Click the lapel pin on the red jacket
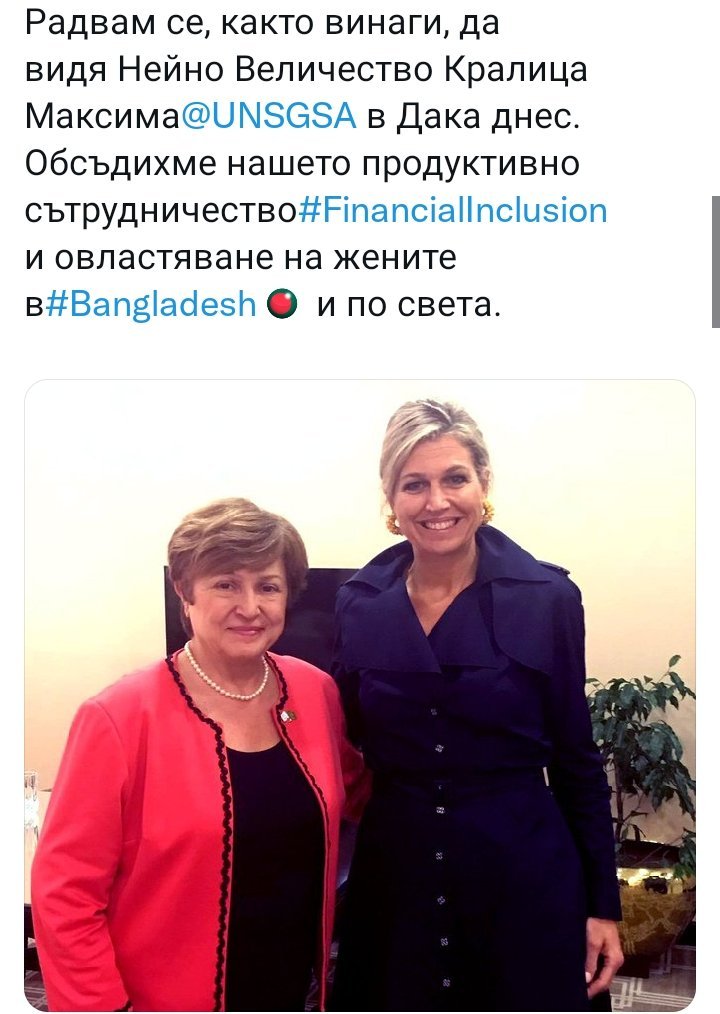The image size is (720, 1014). (x=287, y=715)
